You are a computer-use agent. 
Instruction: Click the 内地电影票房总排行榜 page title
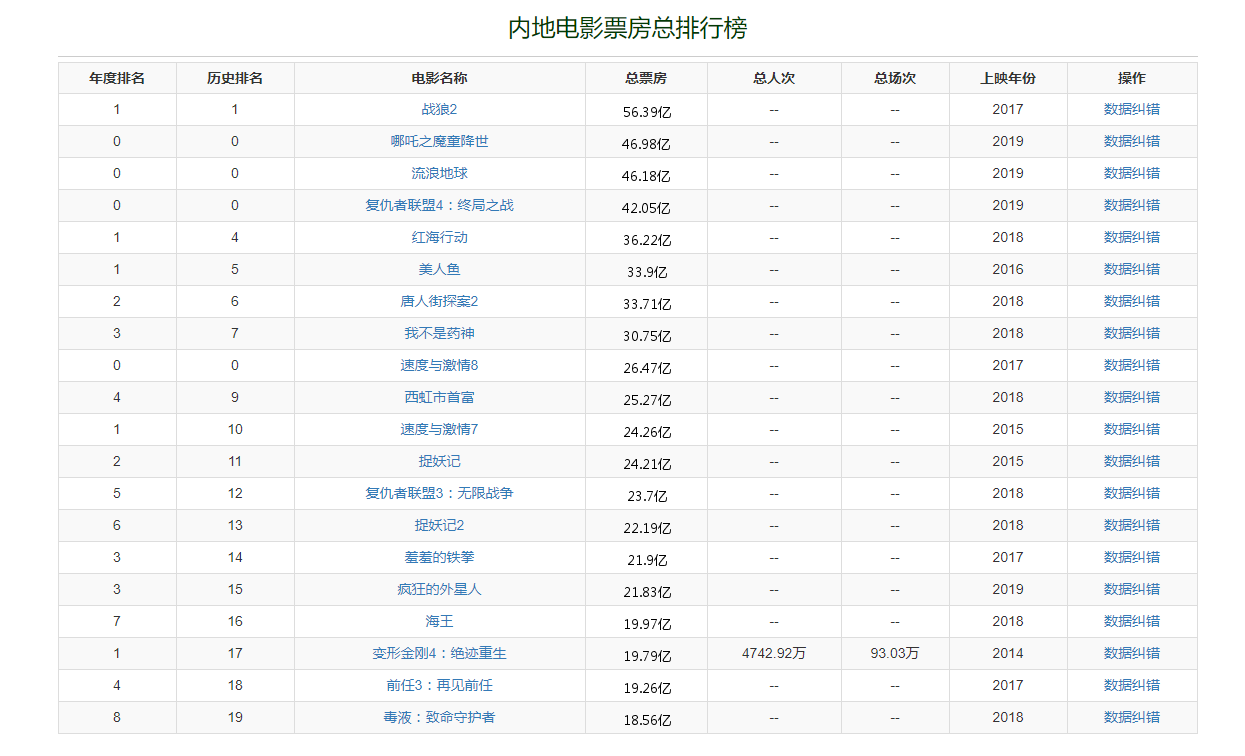(x=627, y=28)
